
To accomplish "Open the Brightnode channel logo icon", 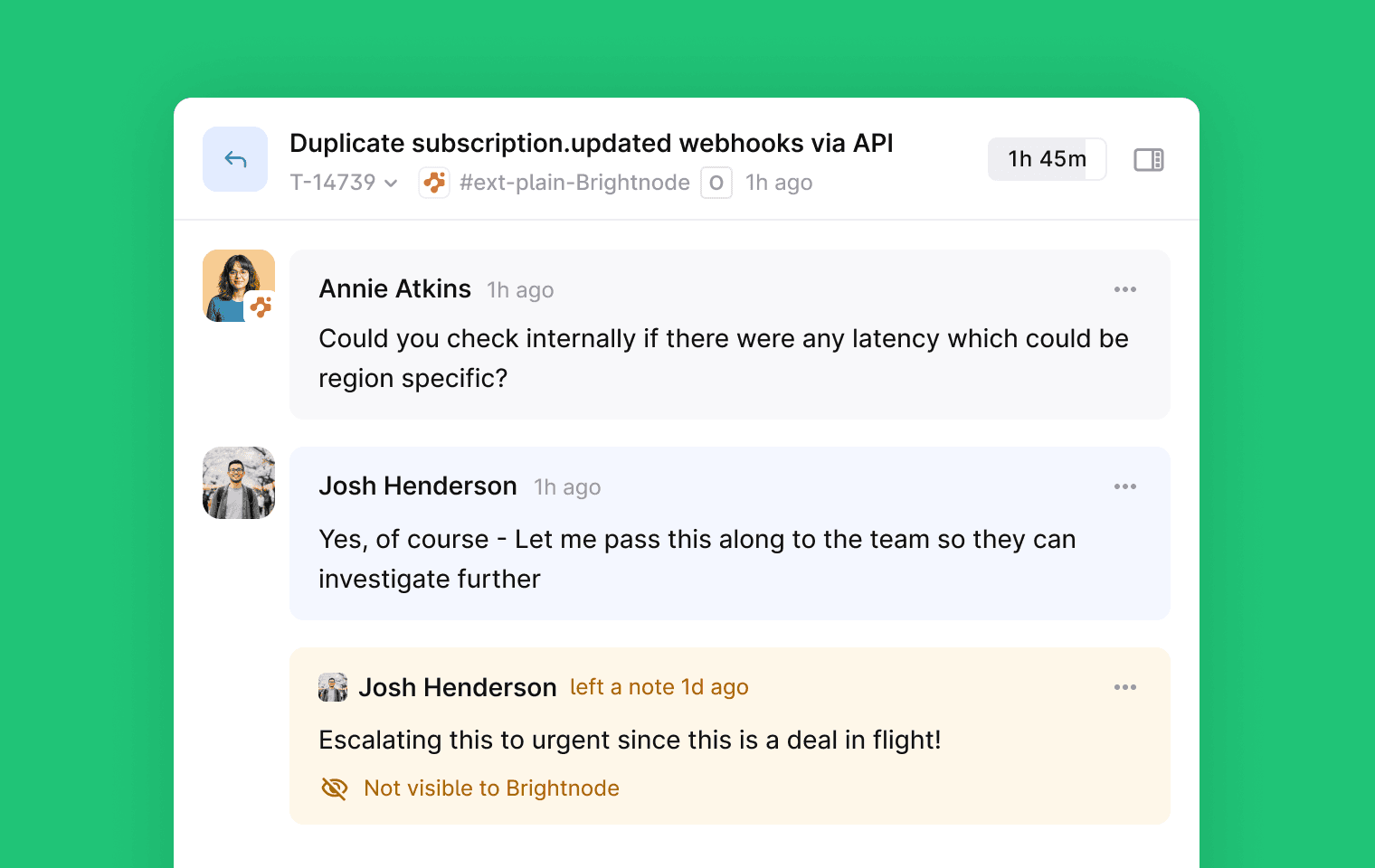I will 434,183.
